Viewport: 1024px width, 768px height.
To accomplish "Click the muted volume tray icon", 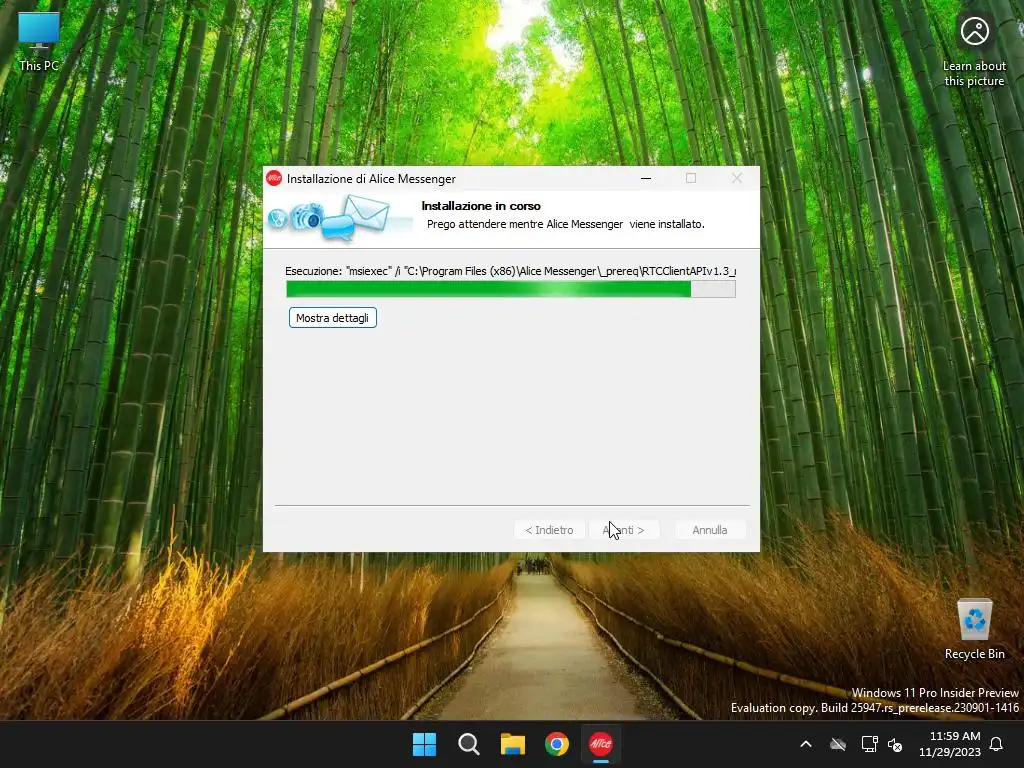I will 895,744.
